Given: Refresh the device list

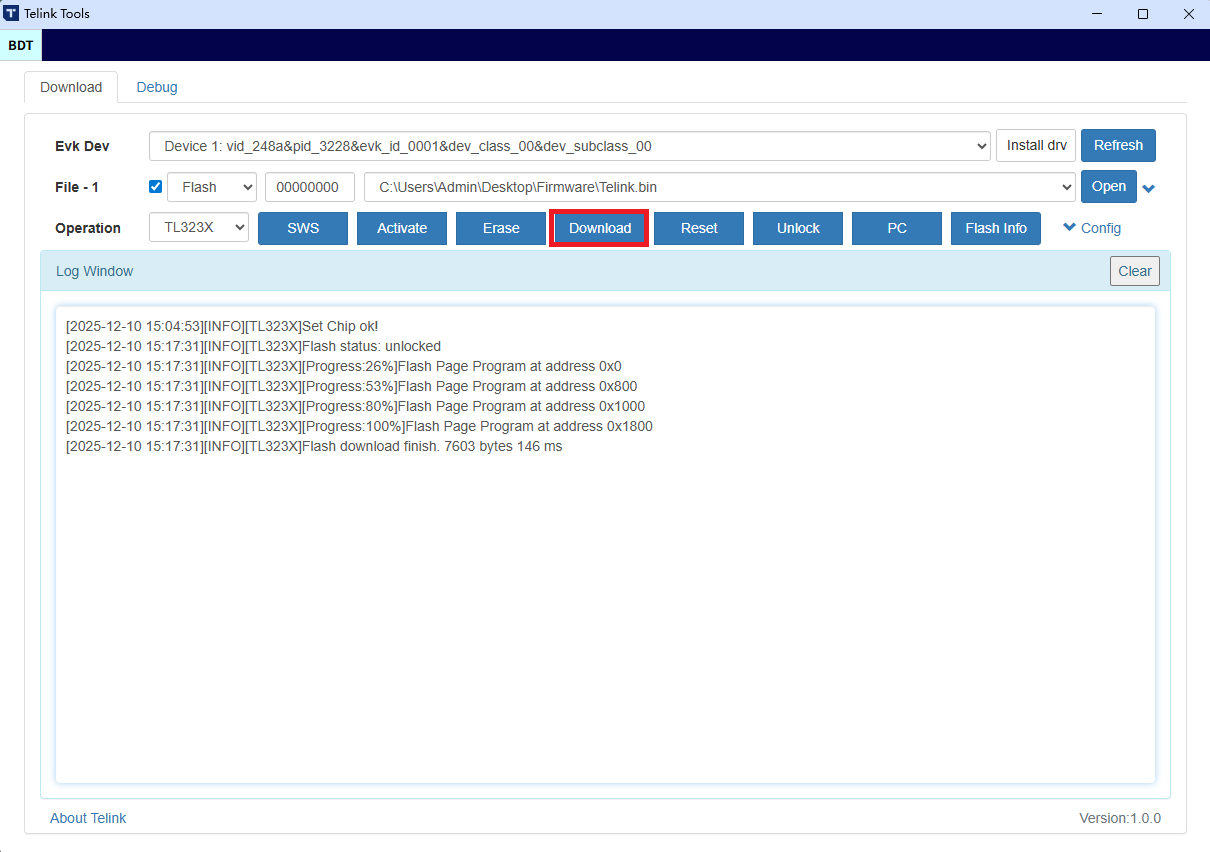Looking at the screenshot, I should click(1118, 146).
